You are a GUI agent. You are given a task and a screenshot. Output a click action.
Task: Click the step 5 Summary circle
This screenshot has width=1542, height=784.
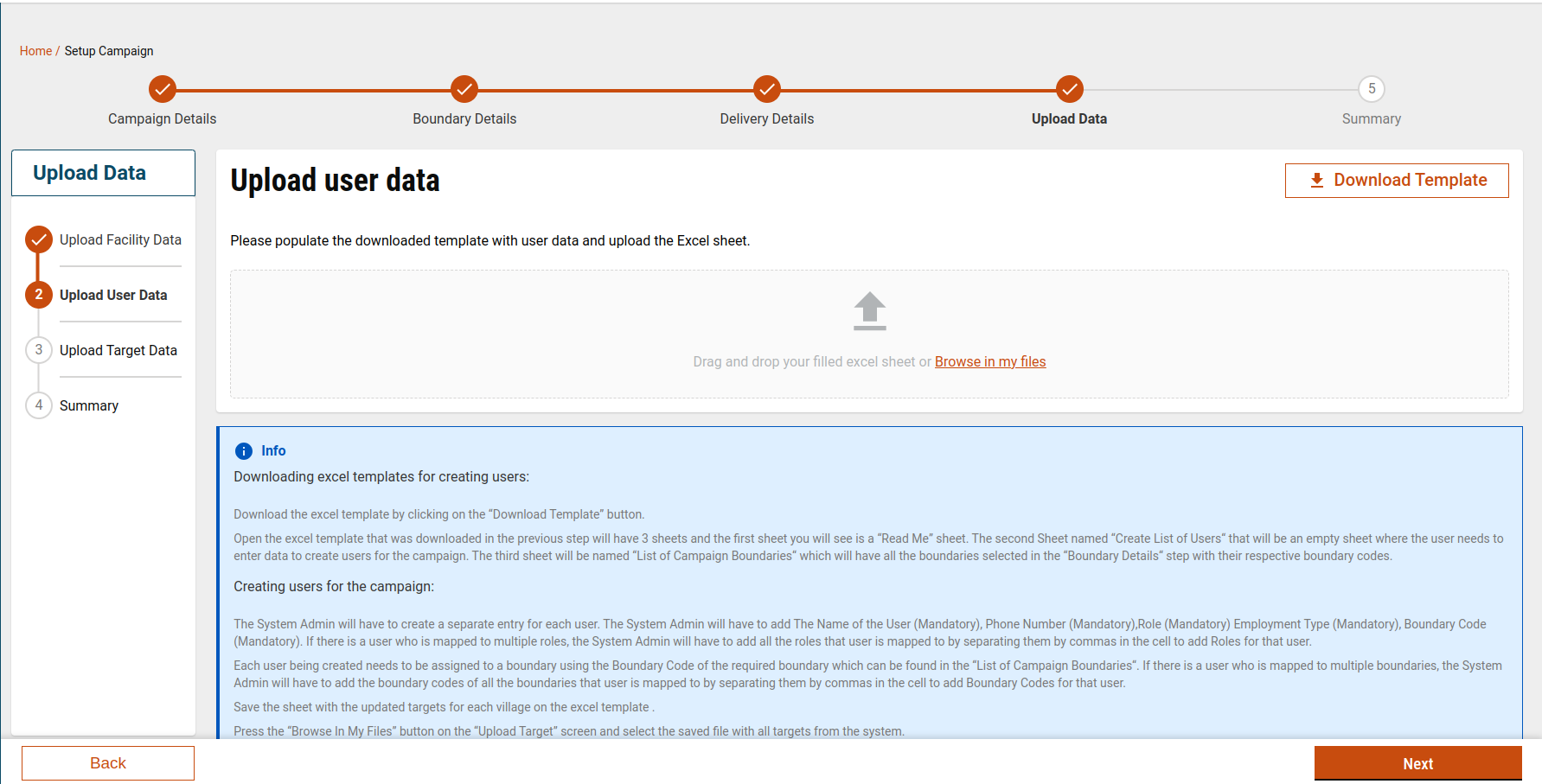pos(1371,89)
